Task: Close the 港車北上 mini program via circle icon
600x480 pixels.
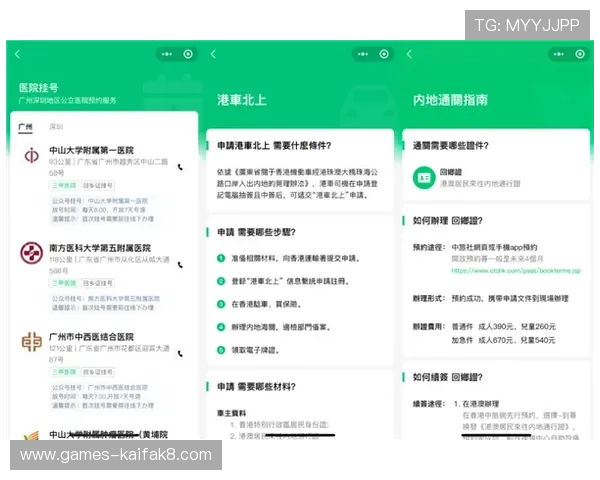Action: point(384,54)
